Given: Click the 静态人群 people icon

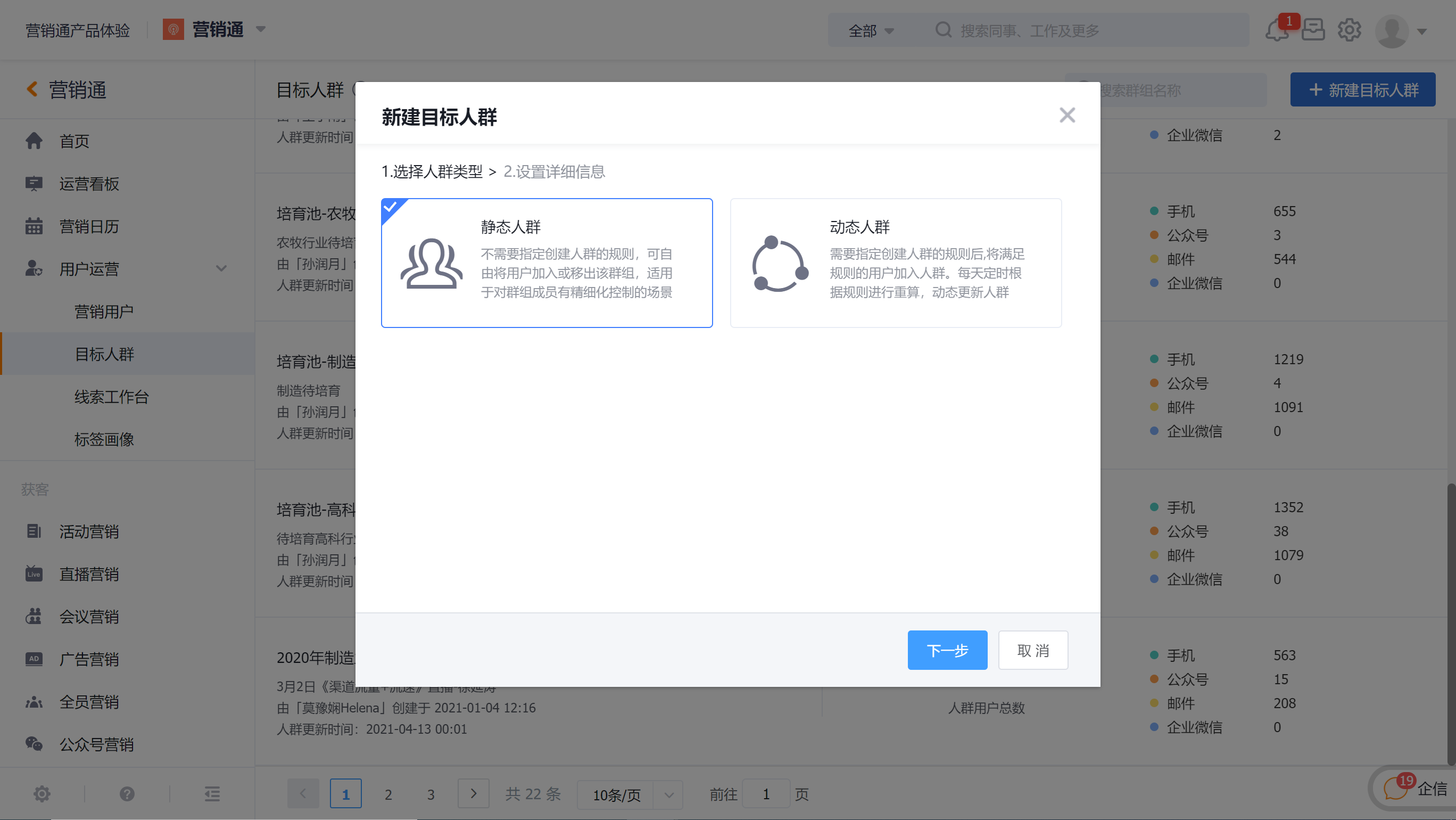Looking at the screenshot, I should (431, 264).
